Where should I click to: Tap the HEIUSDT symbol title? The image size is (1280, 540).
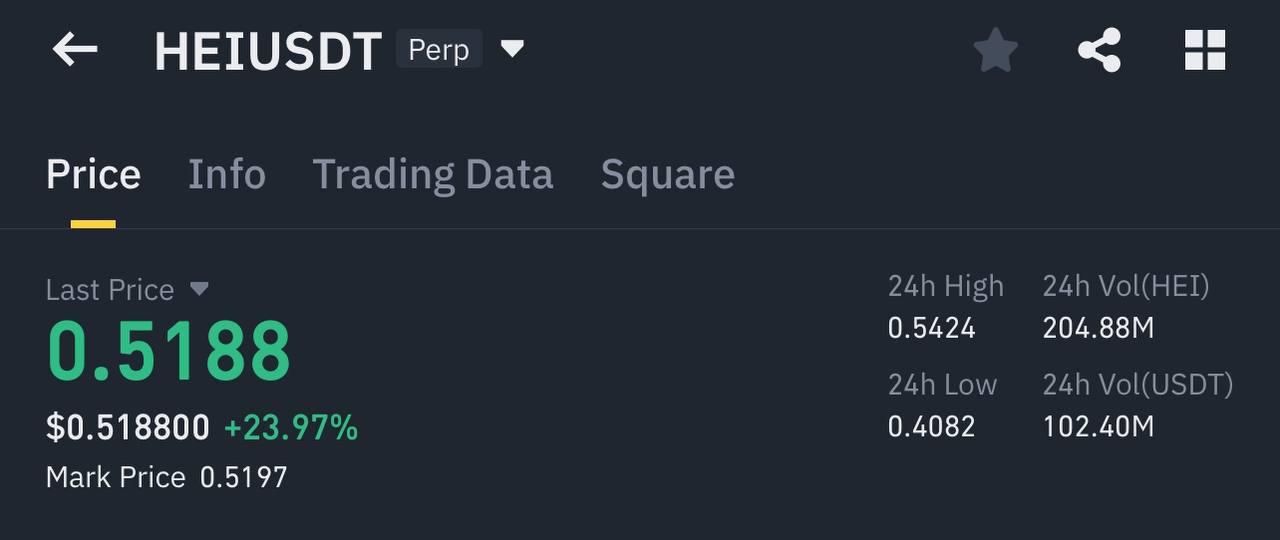click(268, 51)
